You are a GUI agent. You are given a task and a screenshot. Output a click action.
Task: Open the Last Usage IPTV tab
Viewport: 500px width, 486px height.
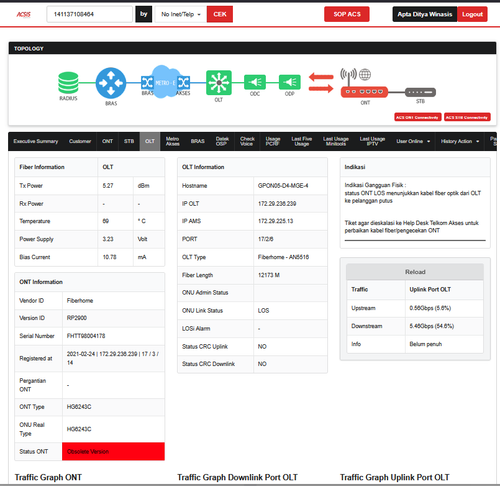(x=372, y=141)
